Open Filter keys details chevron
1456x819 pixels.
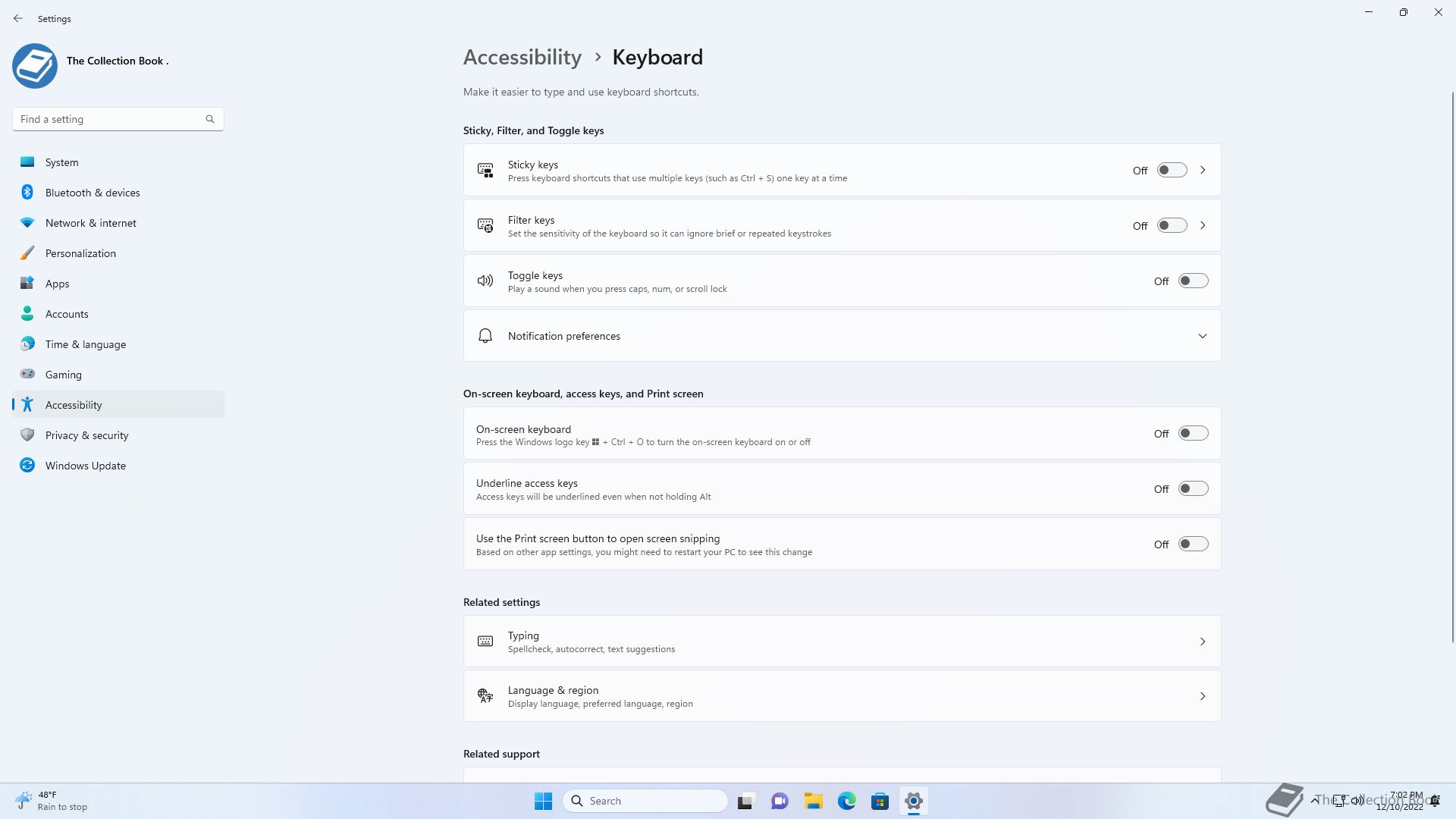pyautogui.click(x=1203, y=225)
